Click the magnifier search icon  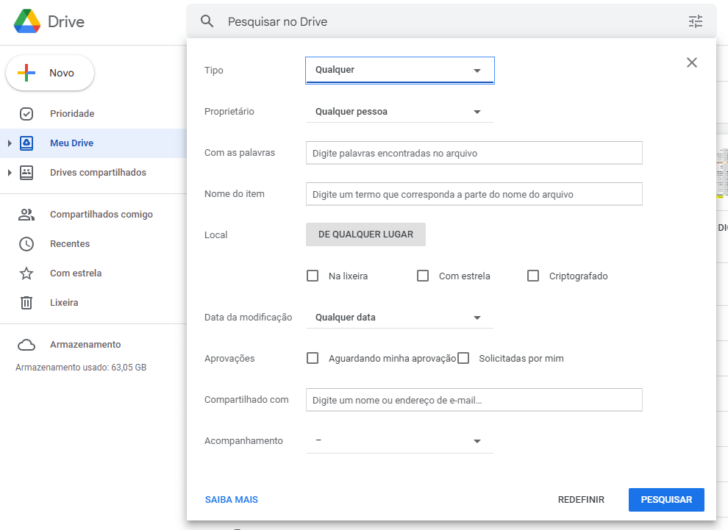[x=207, y=21]
